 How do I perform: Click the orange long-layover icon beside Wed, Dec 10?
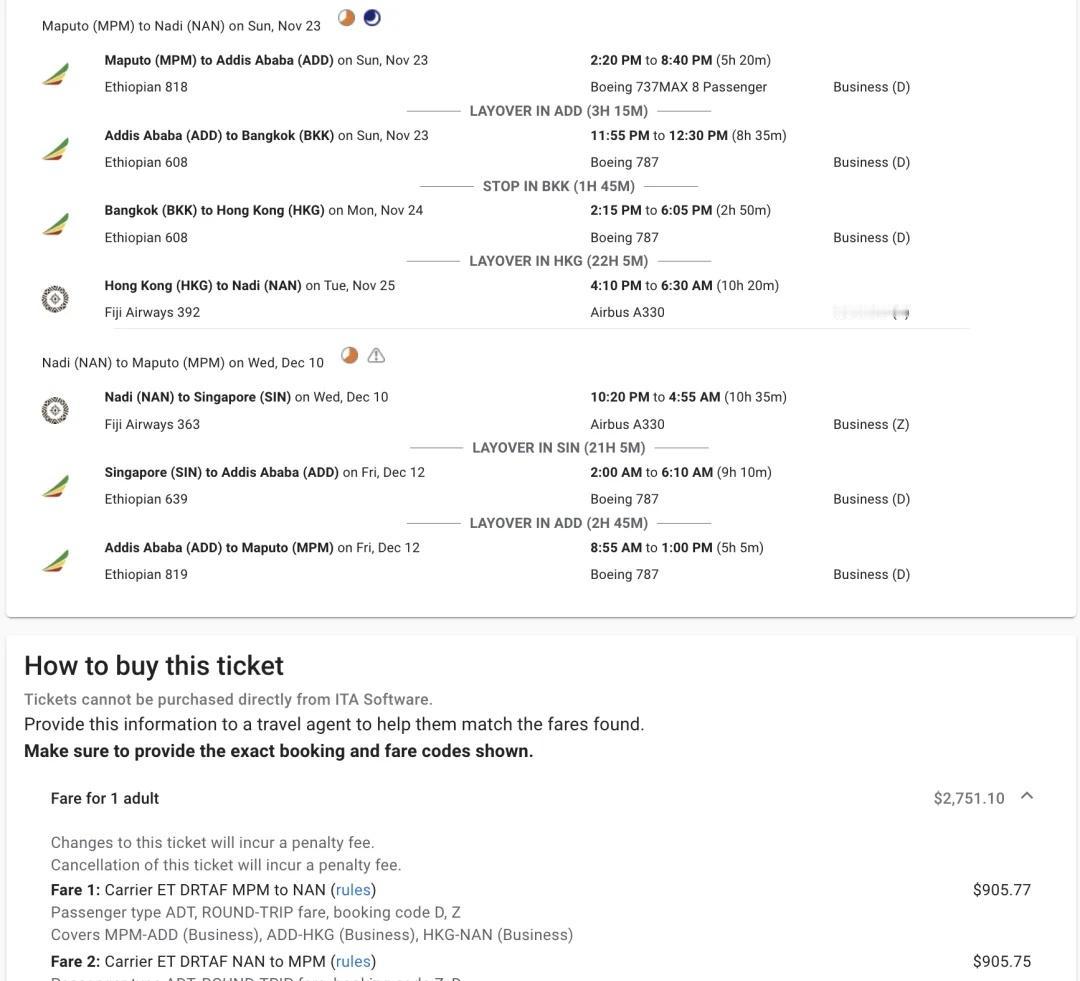[349, 355]
